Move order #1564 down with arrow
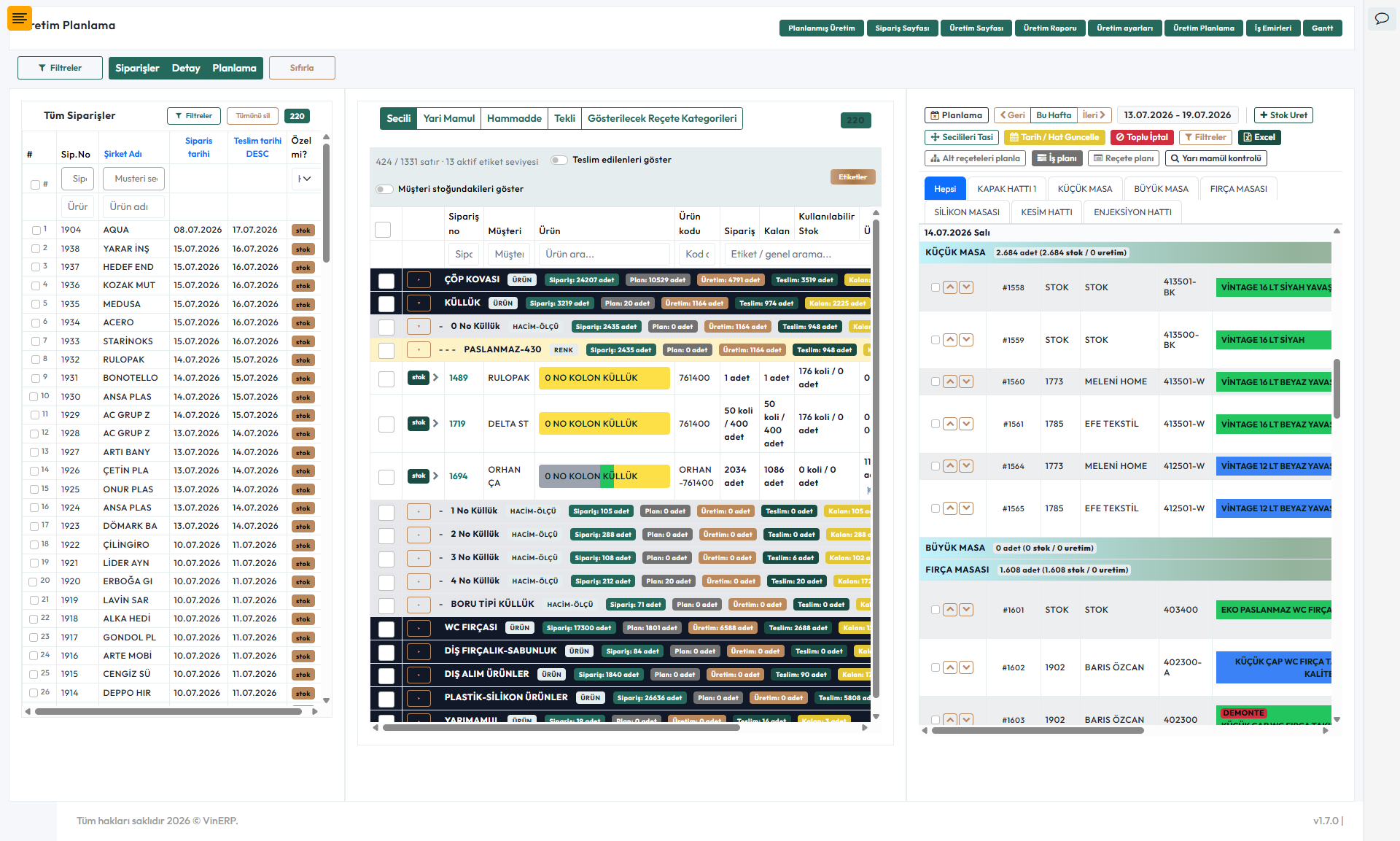This screenshot has height=841, width=1400. point(966,466)
